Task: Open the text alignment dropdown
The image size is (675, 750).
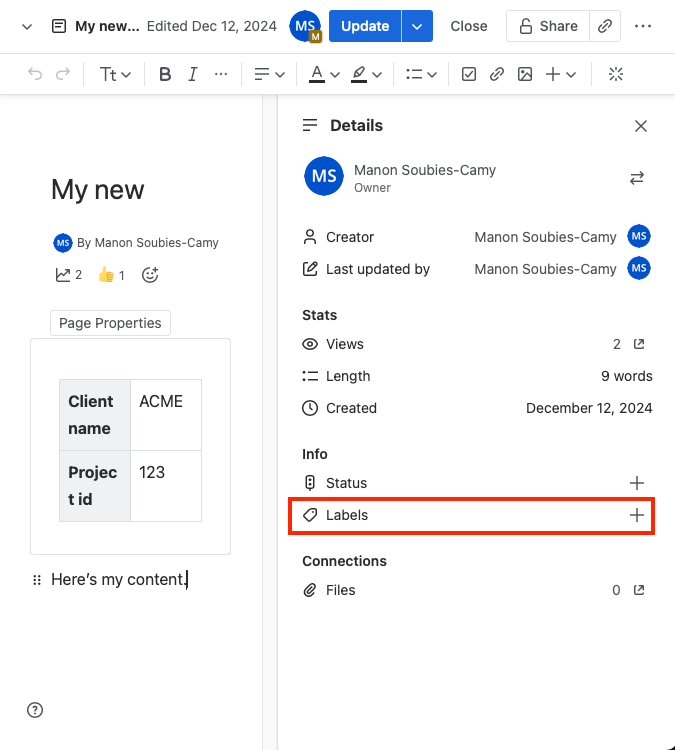Action: tap(269, 74)
